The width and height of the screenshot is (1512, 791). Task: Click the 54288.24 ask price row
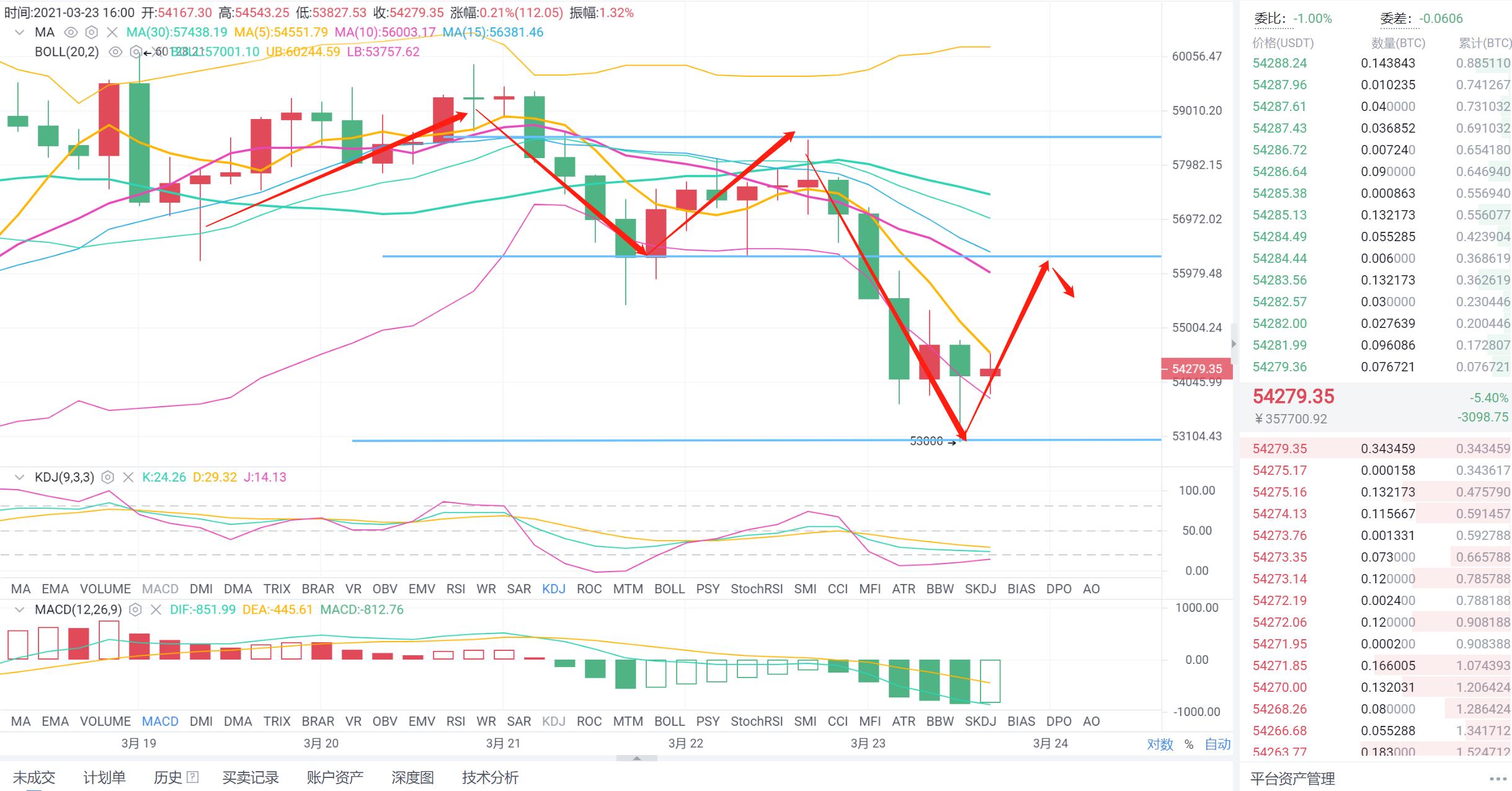(1279, 63)
